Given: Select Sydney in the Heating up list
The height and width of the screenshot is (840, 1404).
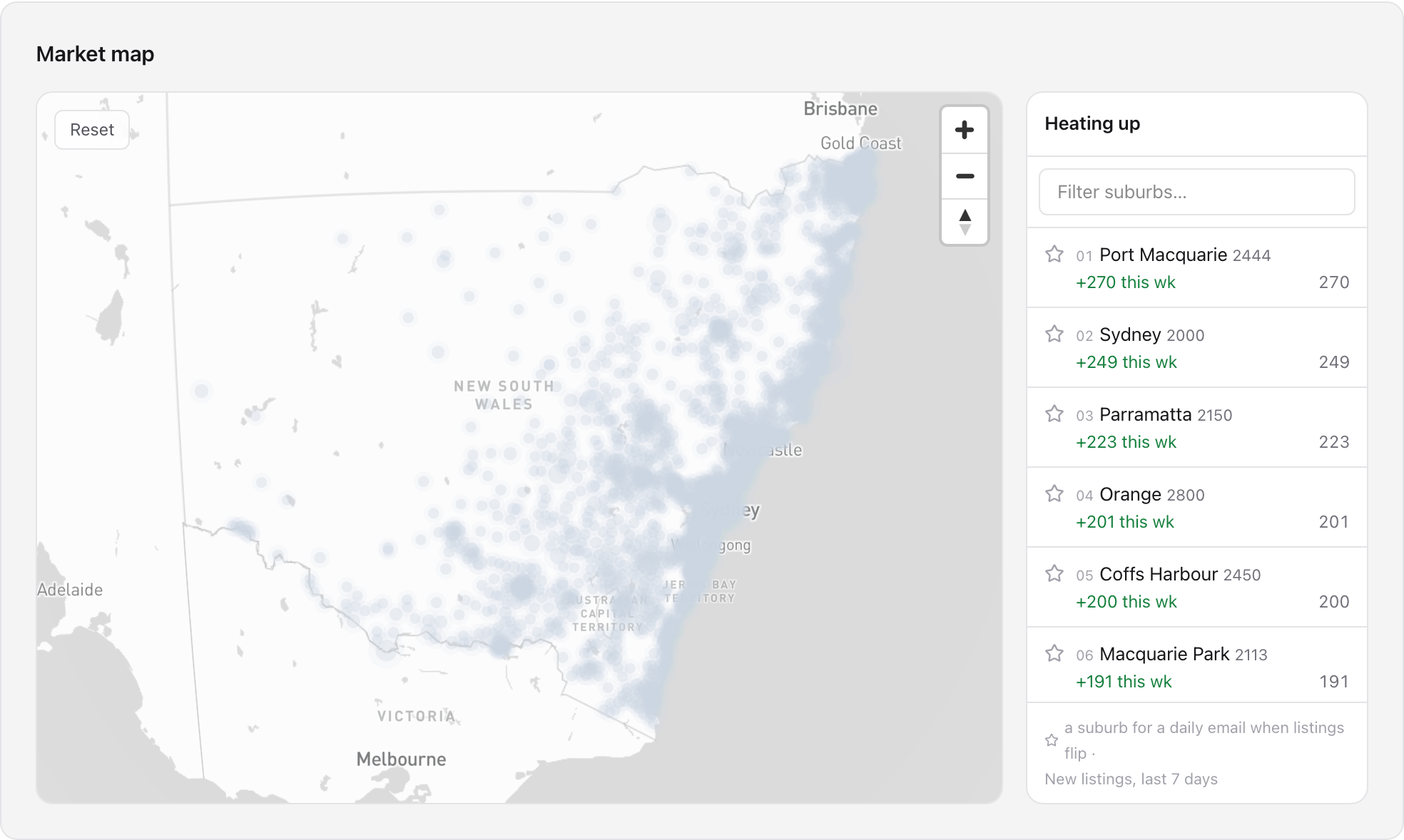Looking at the screenshot, I should pos(1196,348).
